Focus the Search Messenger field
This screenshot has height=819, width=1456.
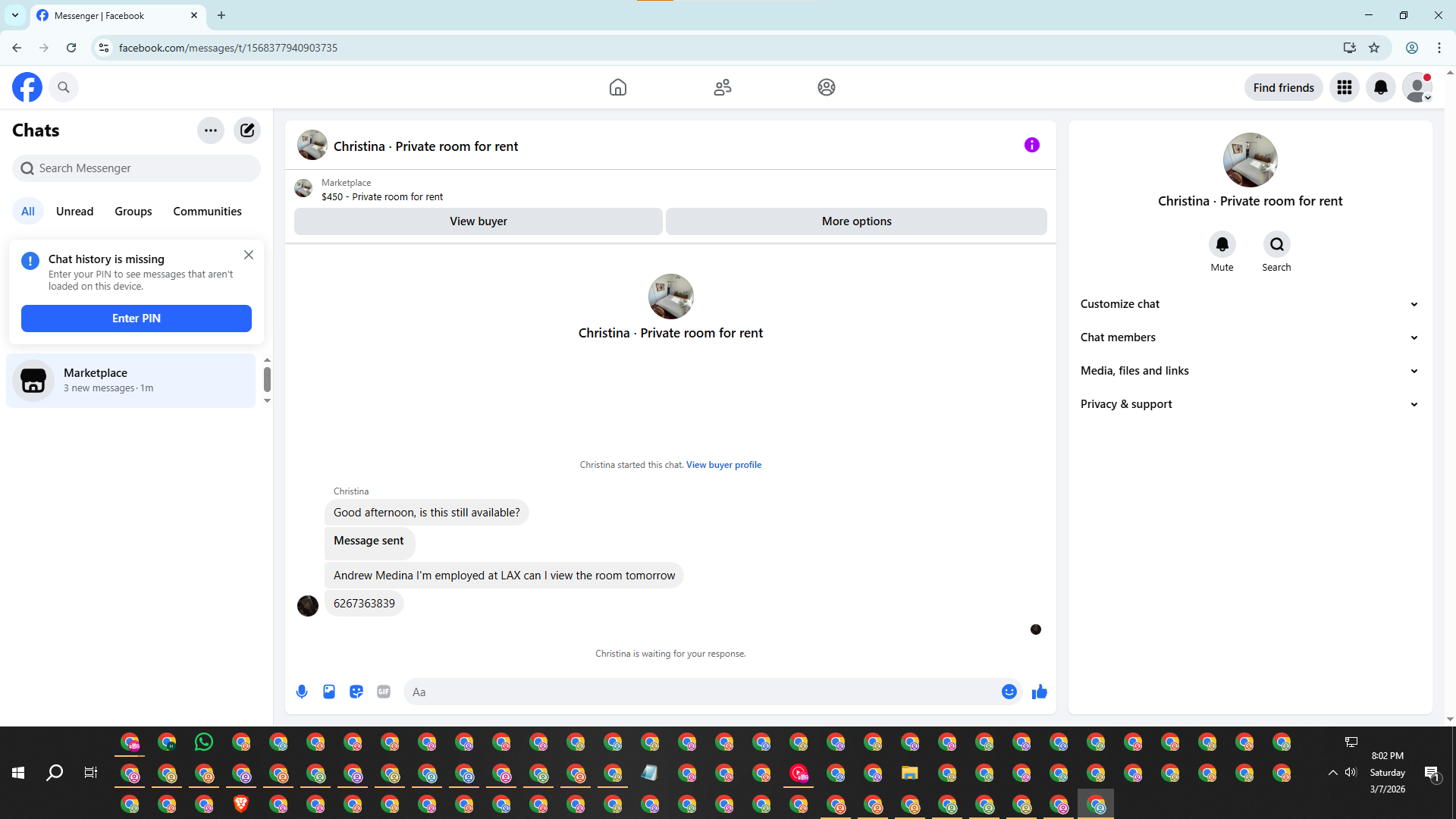(136, 168)
